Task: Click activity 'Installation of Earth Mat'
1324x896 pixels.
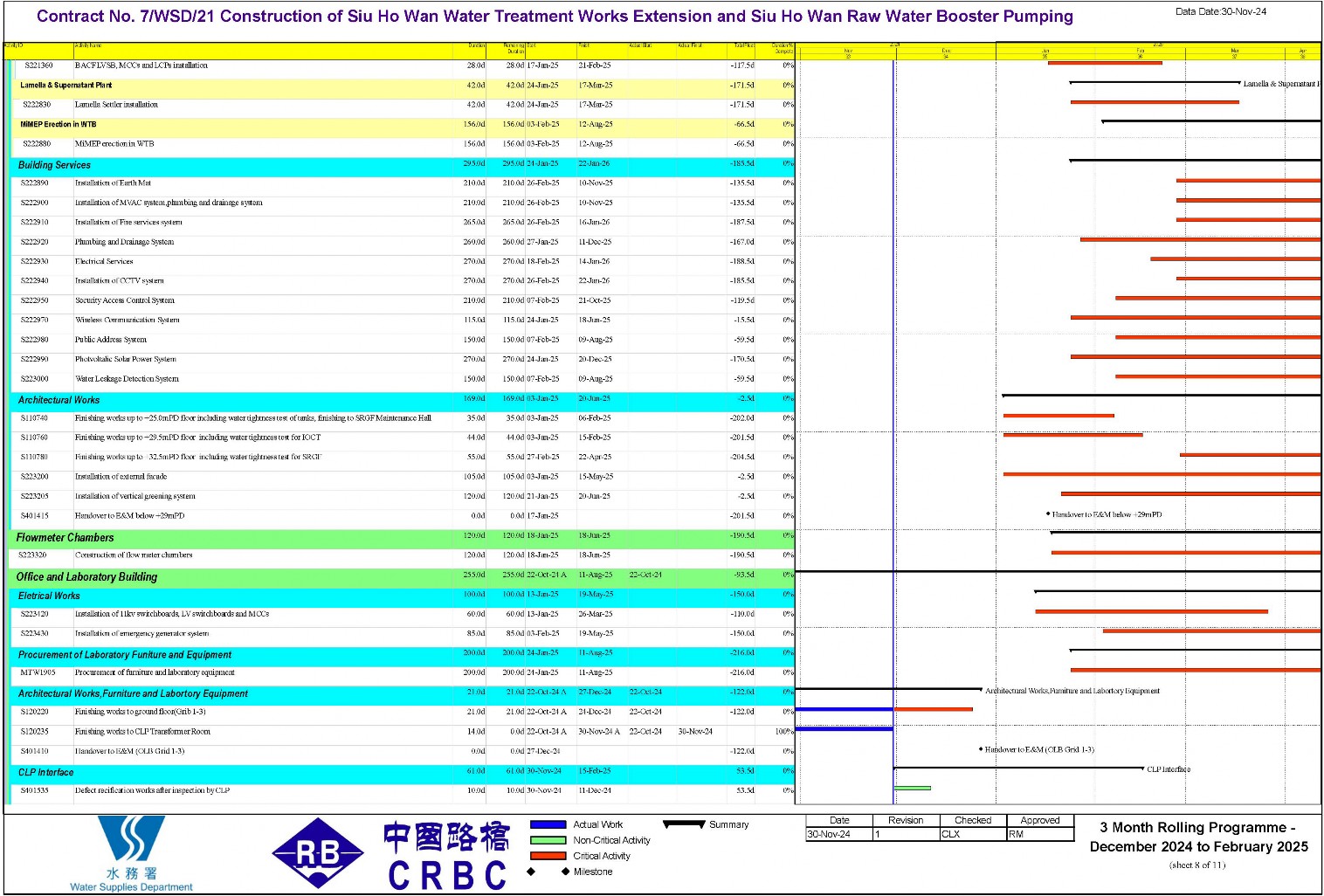Action: pyautogui.click(x=113, y=183)
